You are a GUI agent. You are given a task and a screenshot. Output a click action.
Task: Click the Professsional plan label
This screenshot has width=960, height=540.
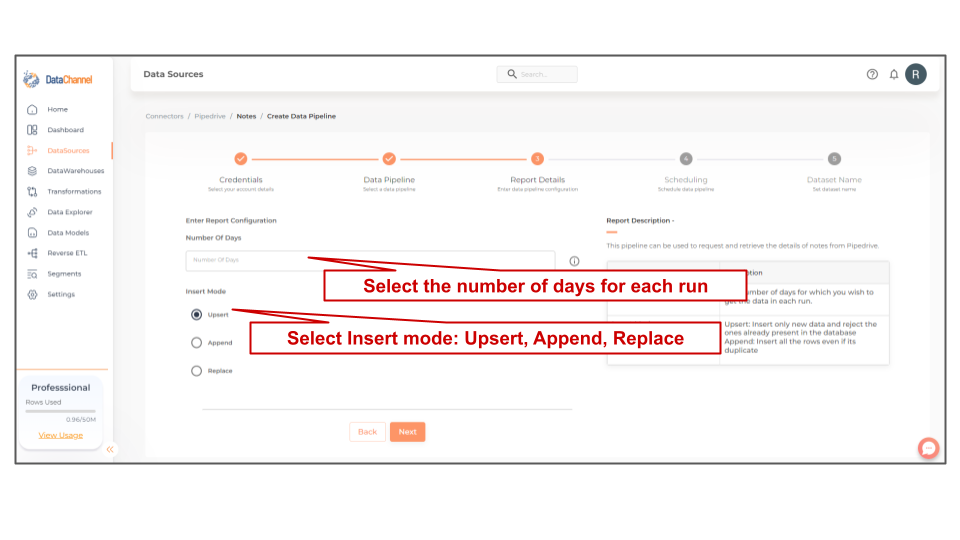pyautogui.click(x=61, y=388)
